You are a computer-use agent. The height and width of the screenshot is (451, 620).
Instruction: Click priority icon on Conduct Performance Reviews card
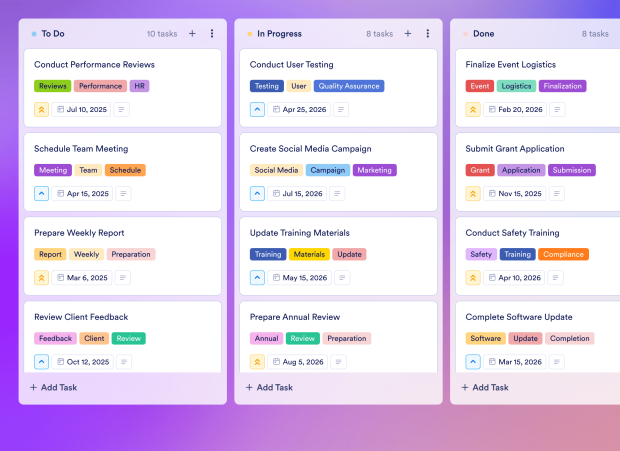click(42, 109)
